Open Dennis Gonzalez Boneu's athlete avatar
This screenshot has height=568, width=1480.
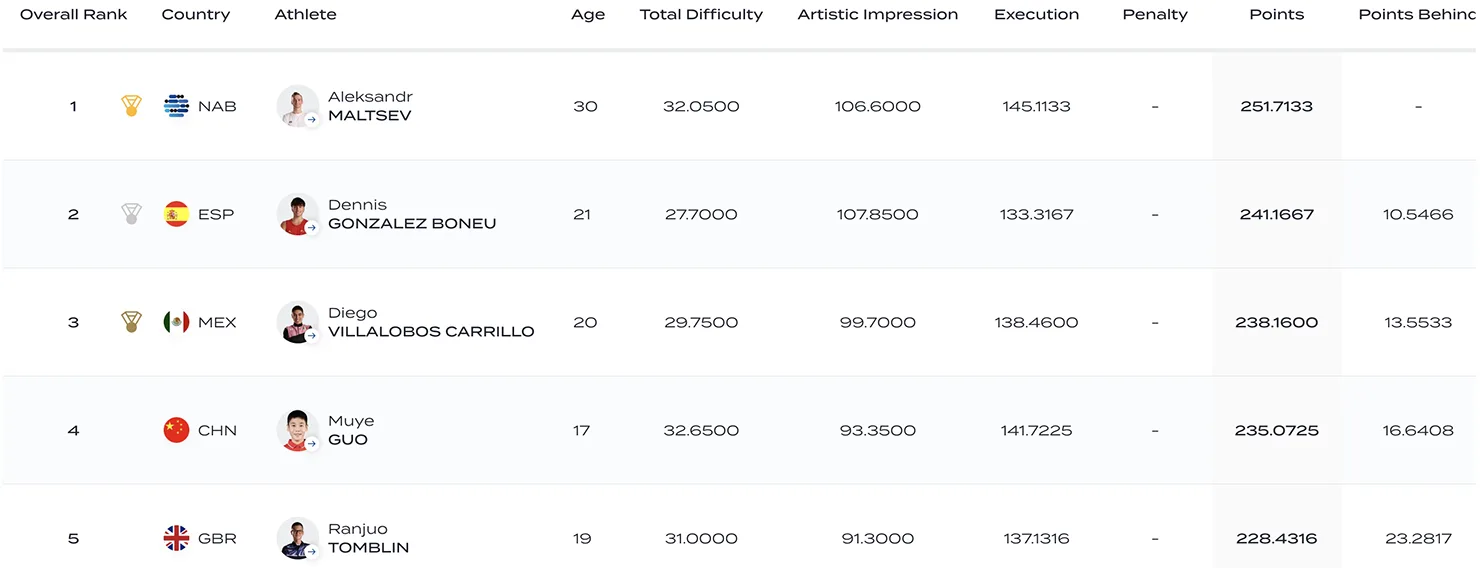click(298, 214)
